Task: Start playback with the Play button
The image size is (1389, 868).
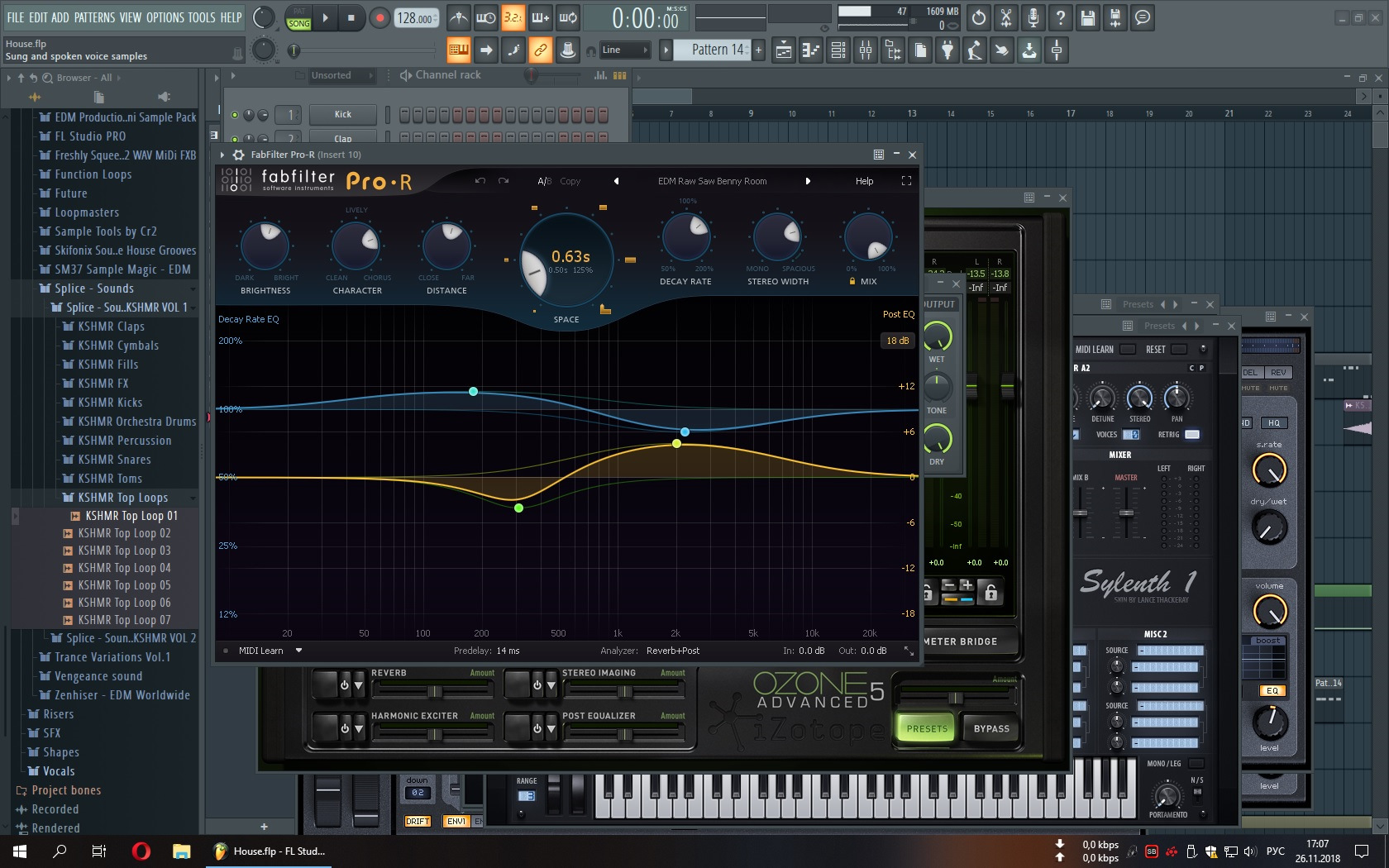Action: [325, 17]
